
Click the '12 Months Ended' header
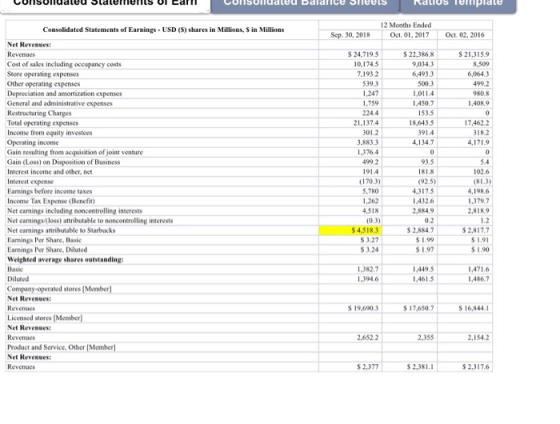(406, 25)
